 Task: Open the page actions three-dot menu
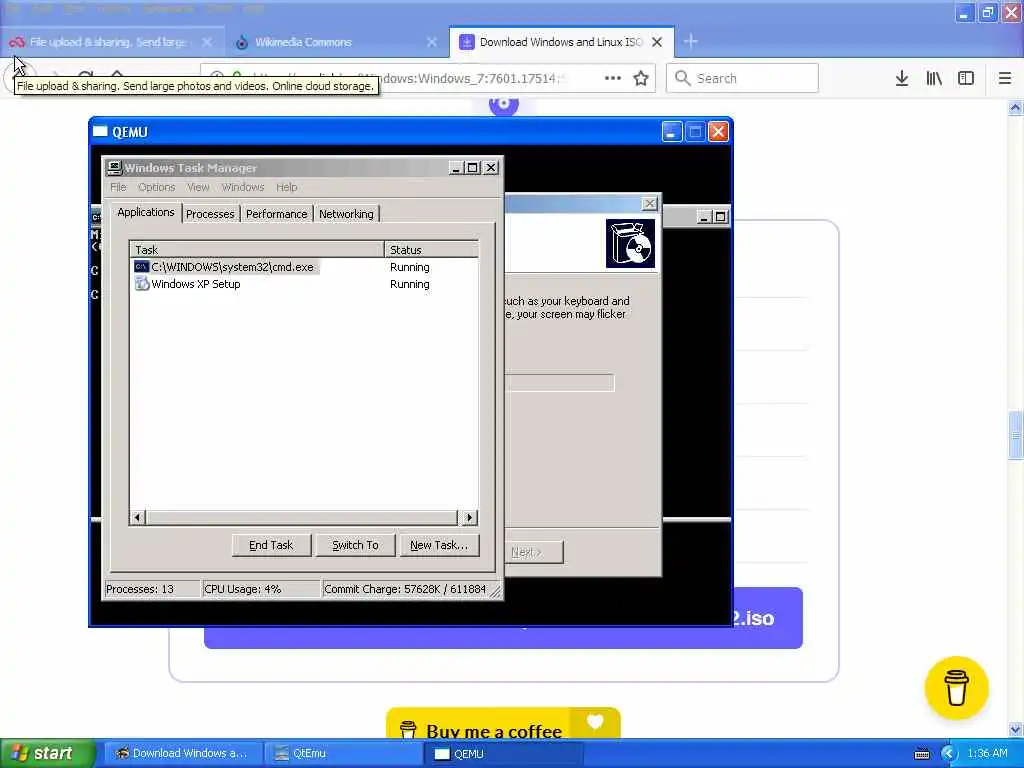(613, 78)
